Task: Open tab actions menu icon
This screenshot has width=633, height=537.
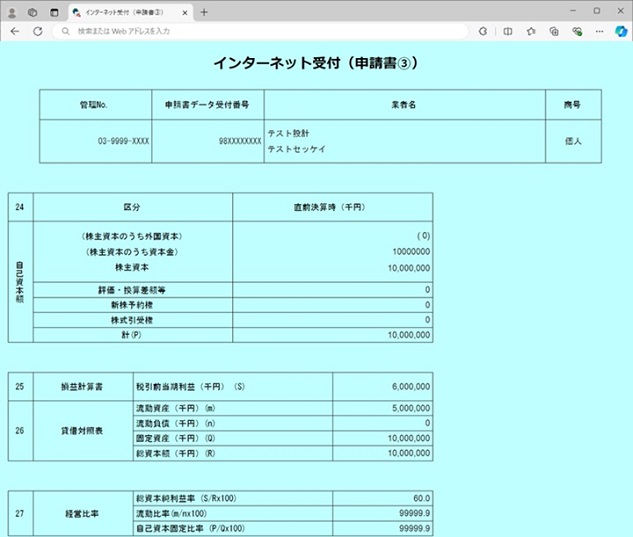Action: tap(54, 13)
